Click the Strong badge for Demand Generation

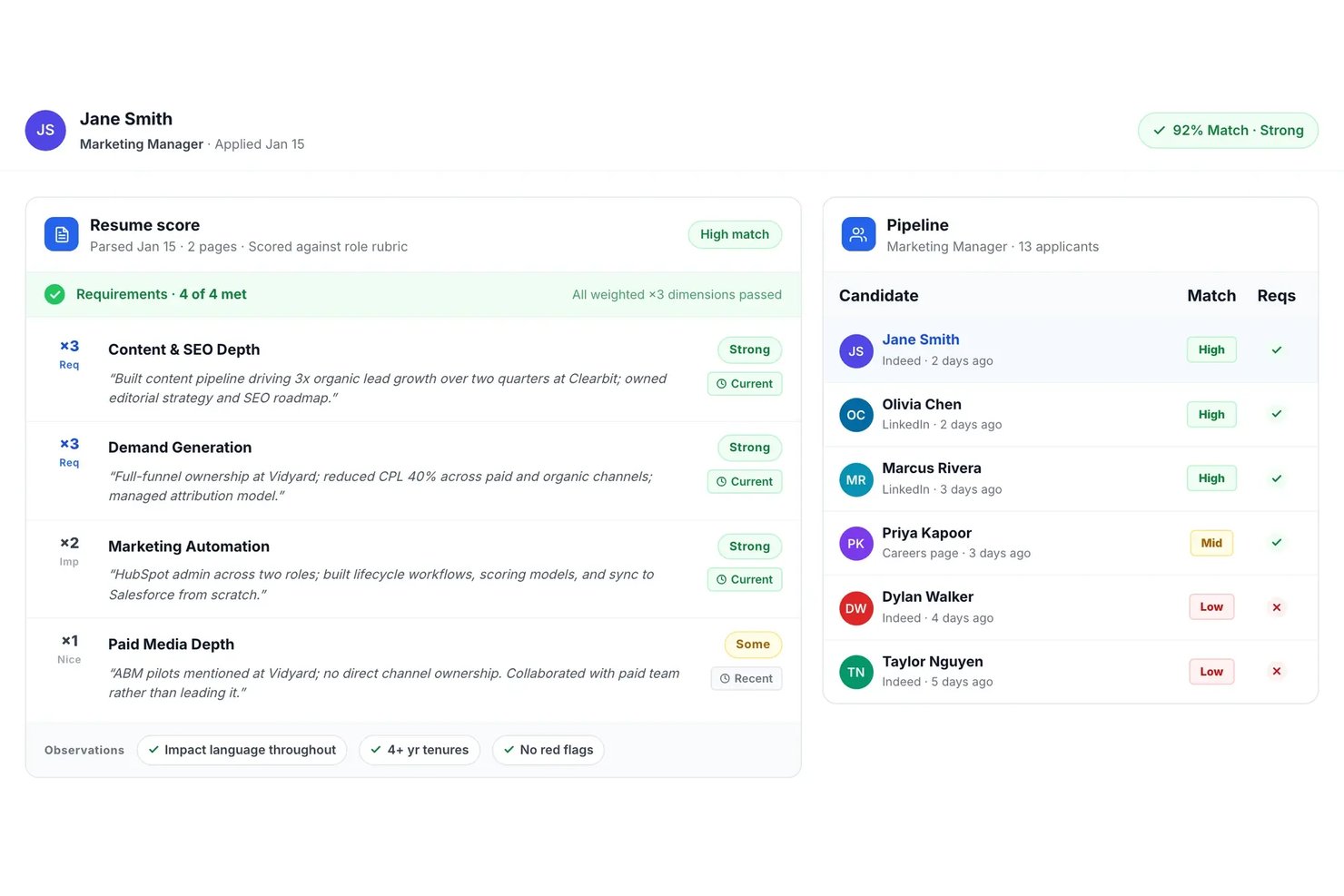click(x=749, y=448)
